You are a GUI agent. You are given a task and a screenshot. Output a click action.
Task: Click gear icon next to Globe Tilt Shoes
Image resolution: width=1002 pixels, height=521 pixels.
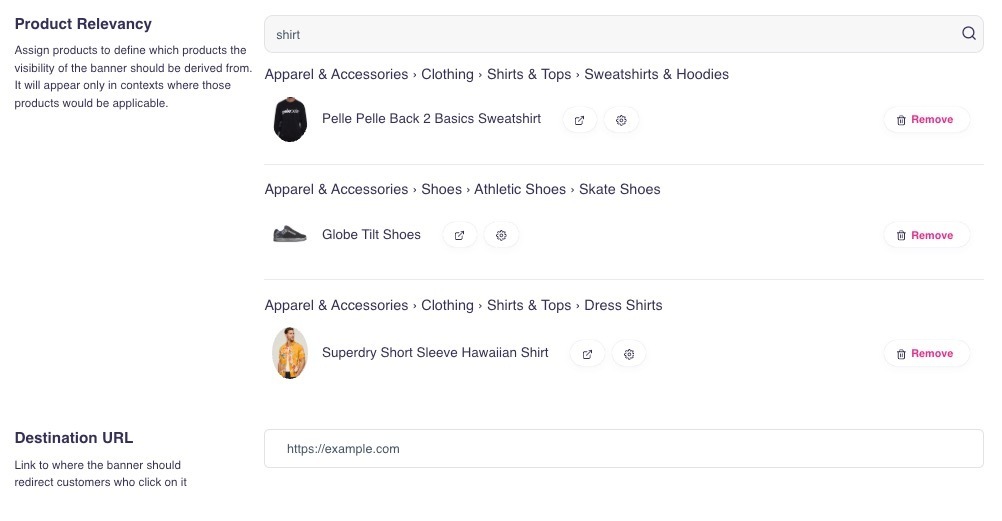click(502, 235)
